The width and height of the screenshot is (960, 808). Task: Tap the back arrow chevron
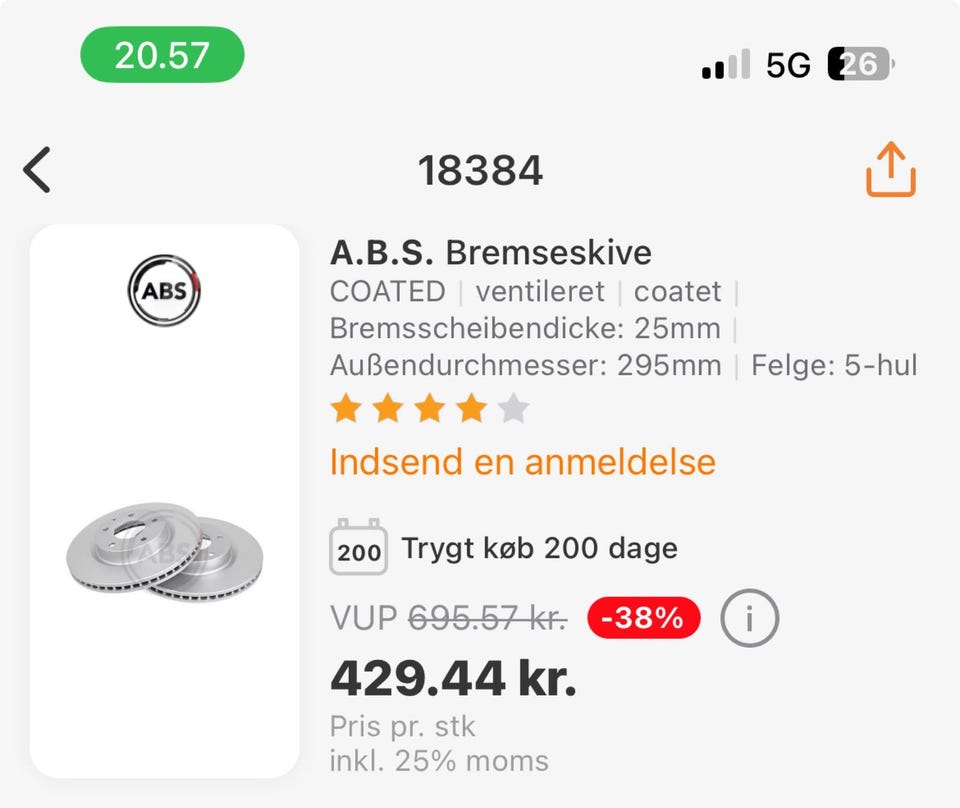coord(37,170)
